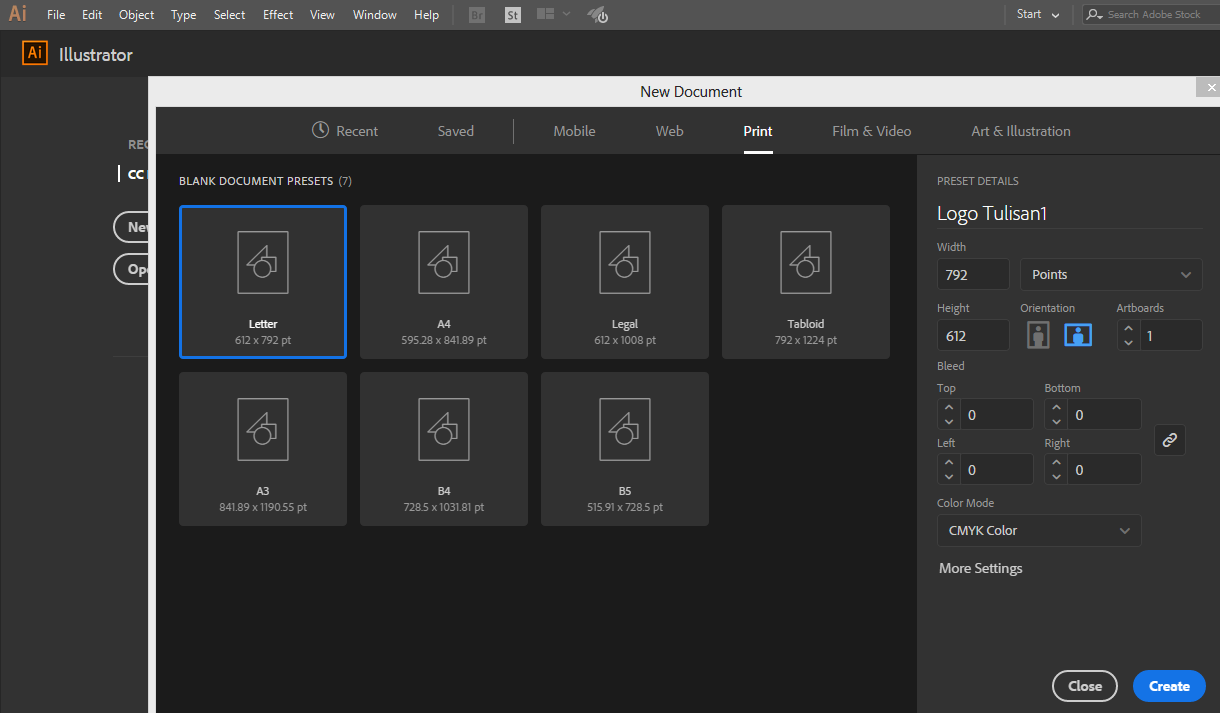1220x713 pixels.
Task: Expand the arrange documents dropdown arrow
Action: pos(567,14)
